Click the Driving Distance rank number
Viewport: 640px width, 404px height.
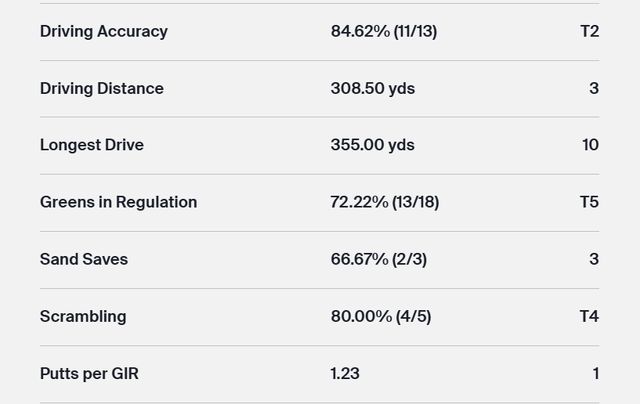(594, 88)
